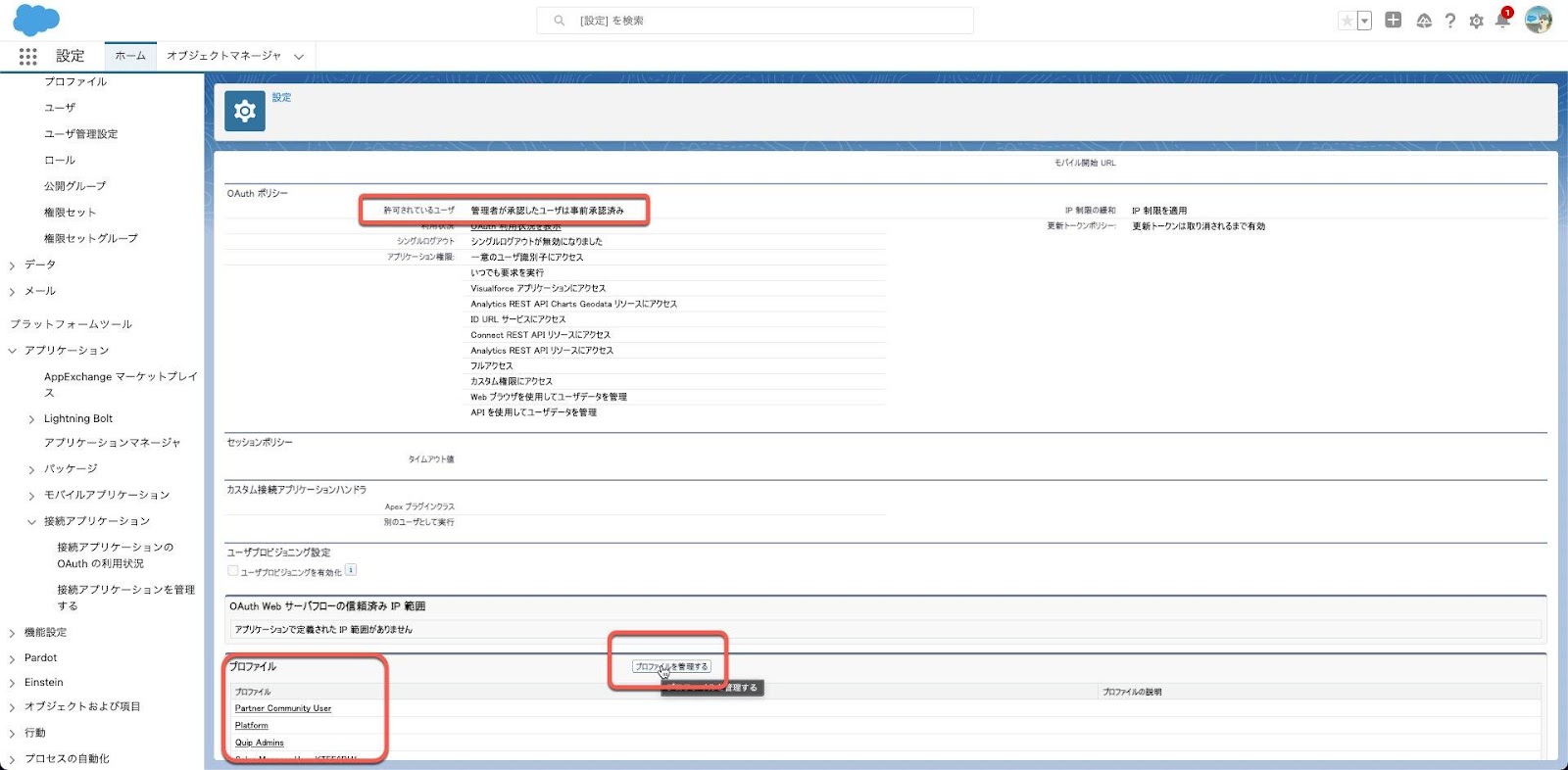1568x770 pixels.
Task: Click the Salesforce cloud logo
Action: (36, 20)
